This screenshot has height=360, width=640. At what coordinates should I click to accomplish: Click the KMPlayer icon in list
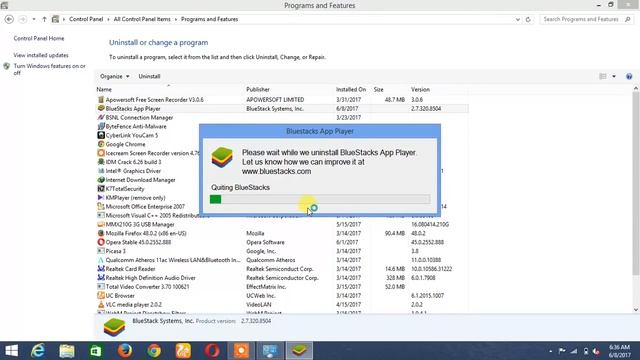(x=101, y=198)
